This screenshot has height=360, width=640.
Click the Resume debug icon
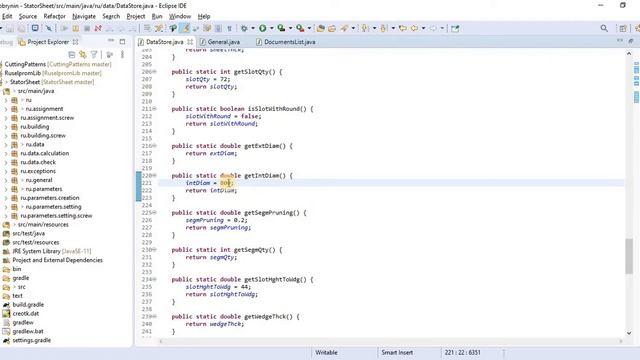(x=64, y=28)
